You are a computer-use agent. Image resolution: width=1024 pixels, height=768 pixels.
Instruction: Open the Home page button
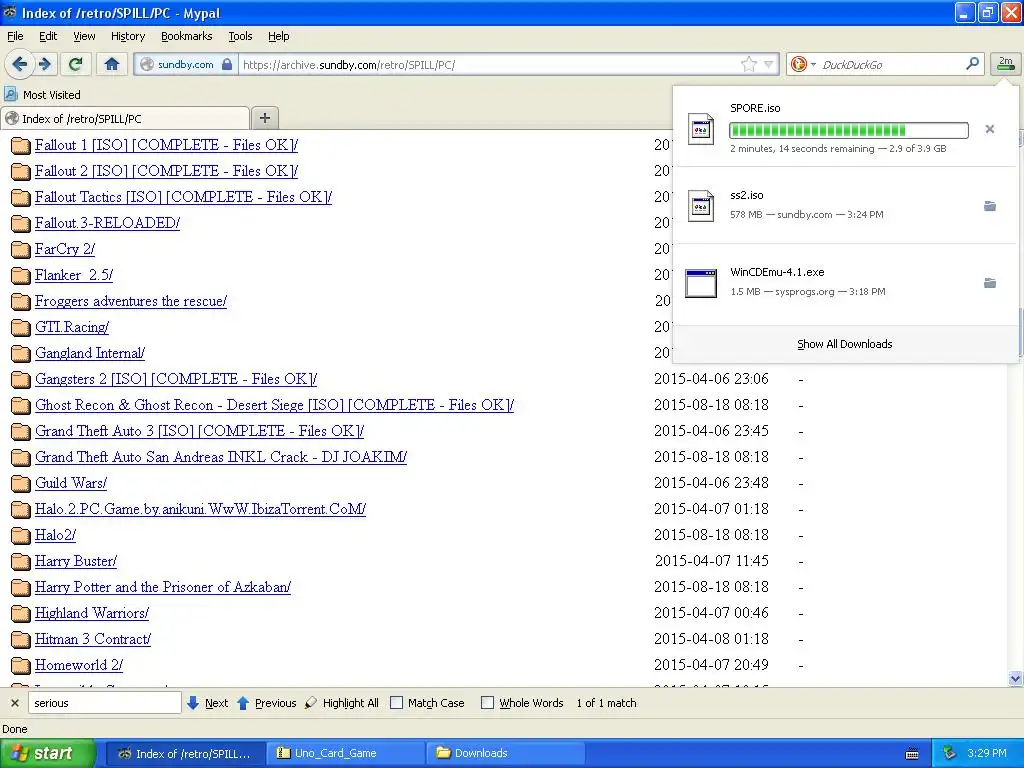click(112, 64)
